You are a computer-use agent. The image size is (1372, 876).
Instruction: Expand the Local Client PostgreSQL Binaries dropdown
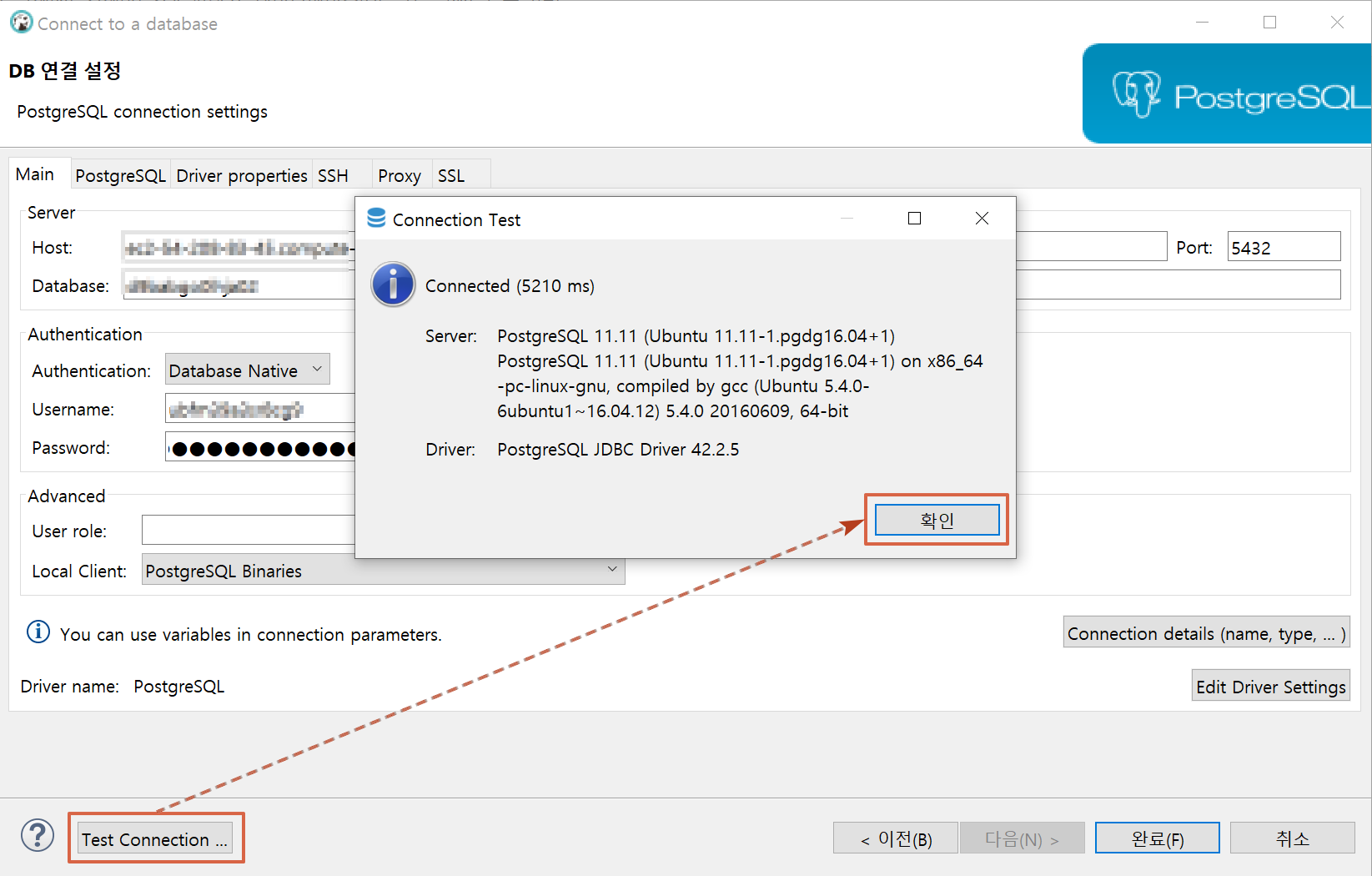point(384,570)
